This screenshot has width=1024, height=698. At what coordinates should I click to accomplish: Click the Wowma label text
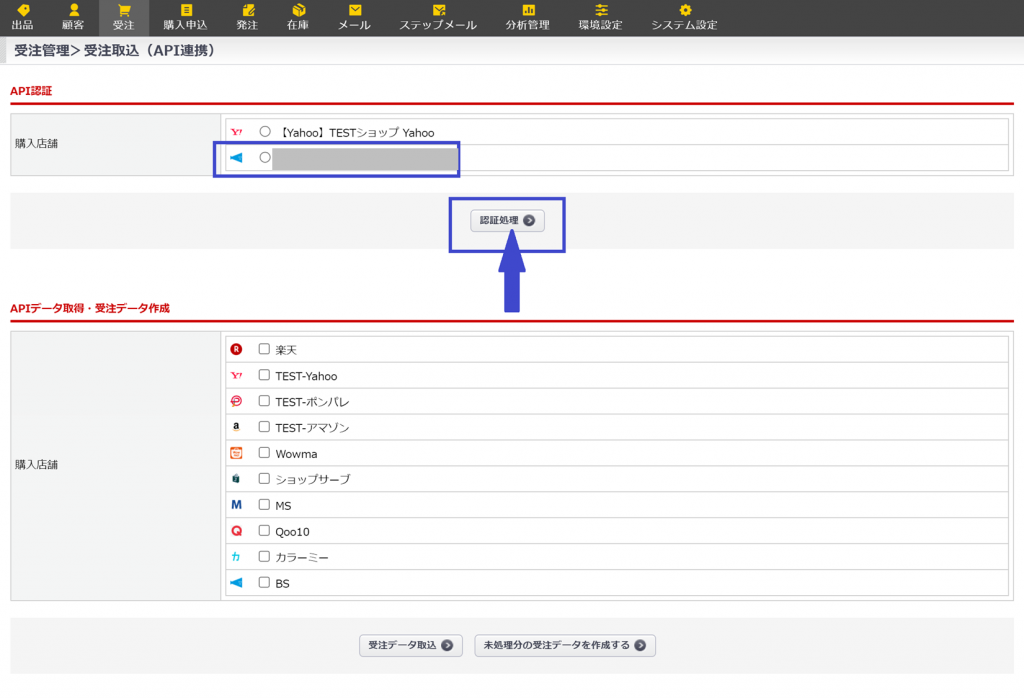pyautogui.click(x=296, y=454)
